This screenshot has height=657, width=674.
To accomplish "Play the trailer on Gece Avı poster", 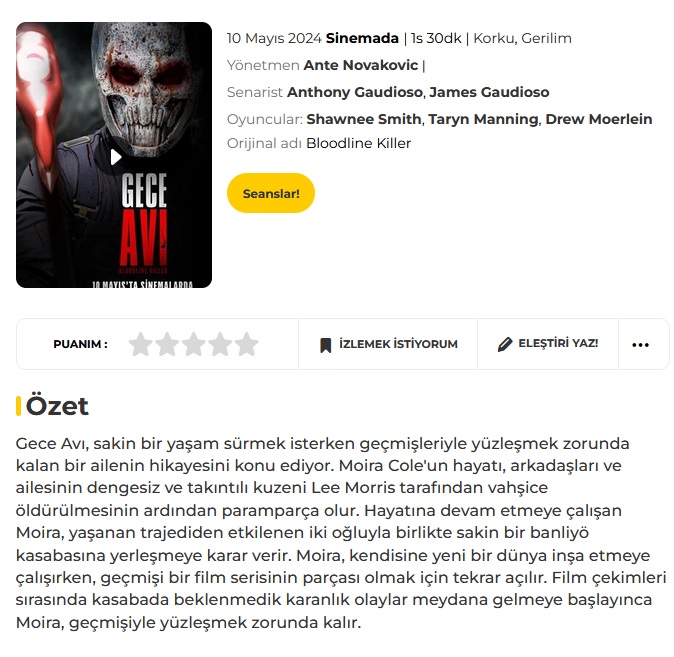I will coord(116,157).
